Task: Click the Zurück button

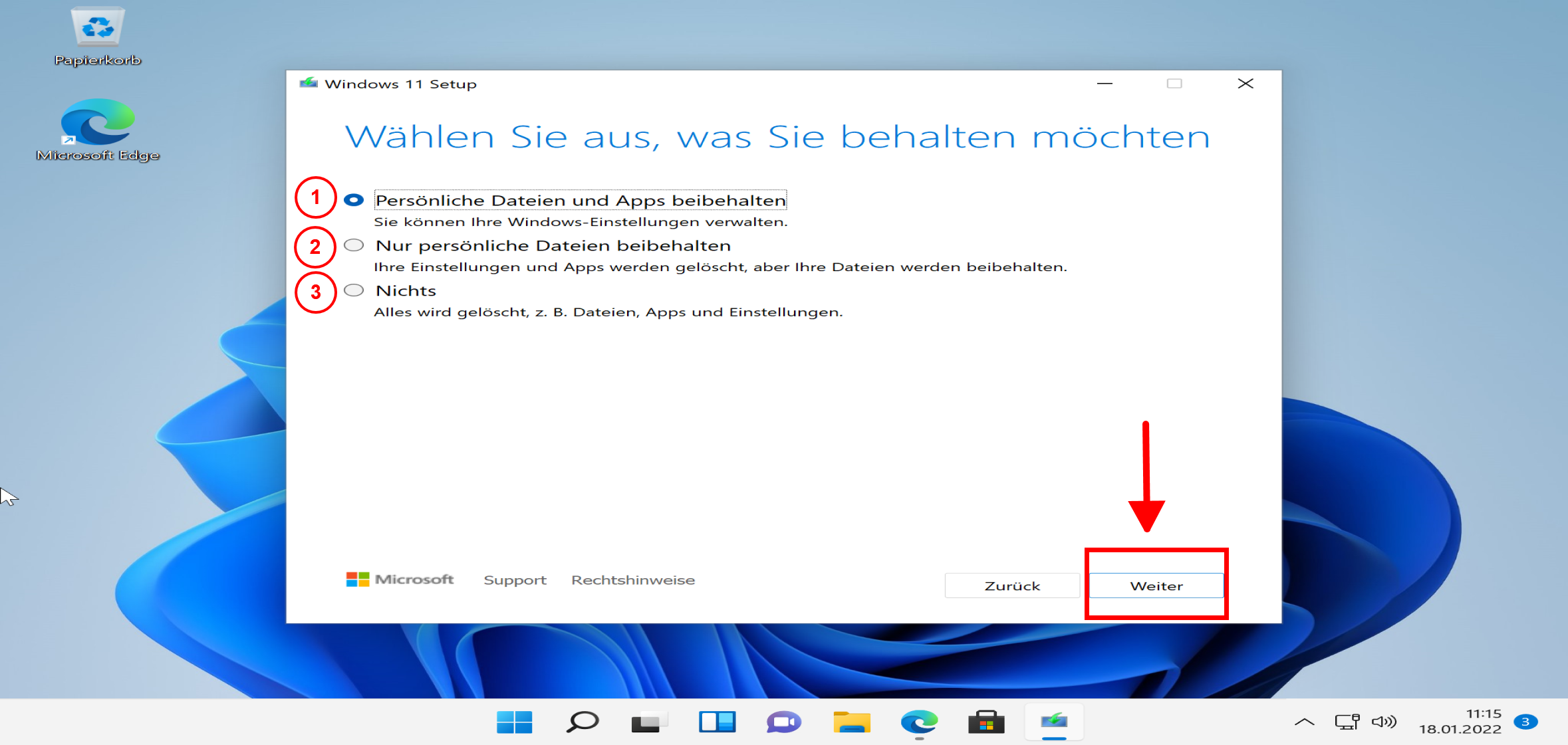Action: coord(1011,585)
